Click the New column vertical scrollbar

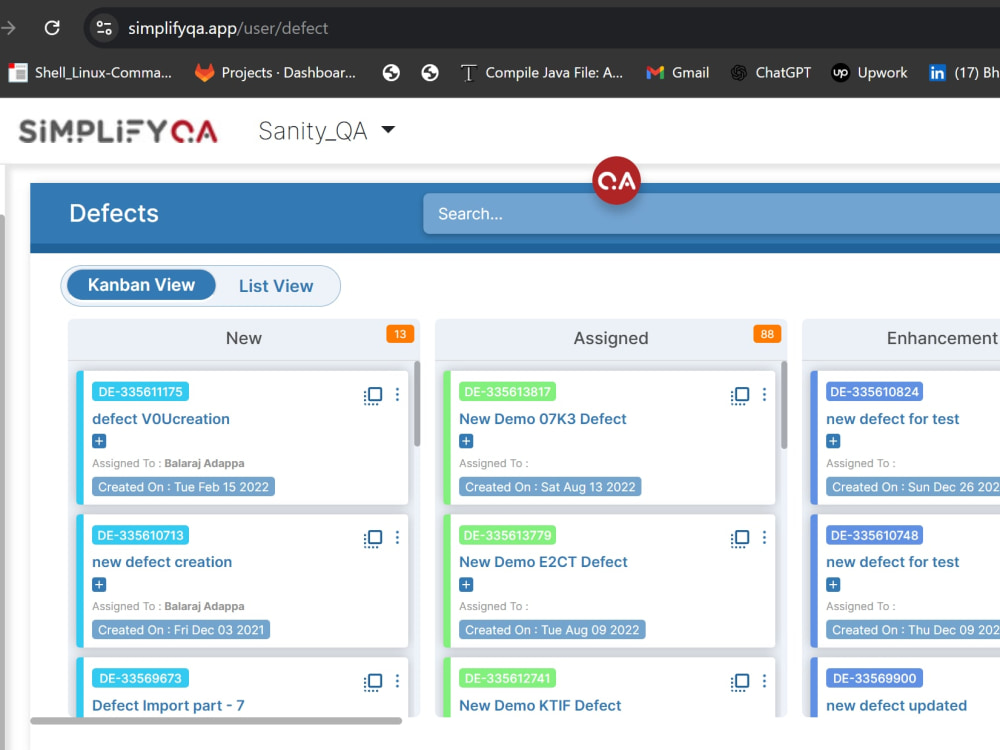point(417,404)
